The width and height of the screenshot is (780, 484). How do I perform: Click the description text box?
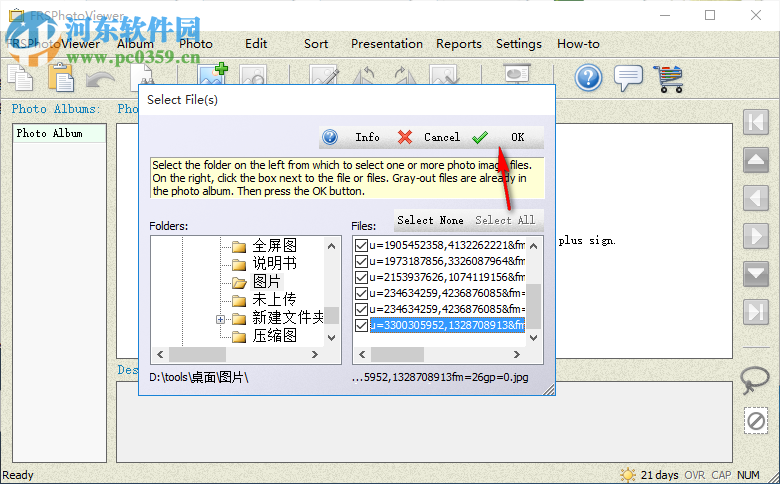(x=424, y=422)
